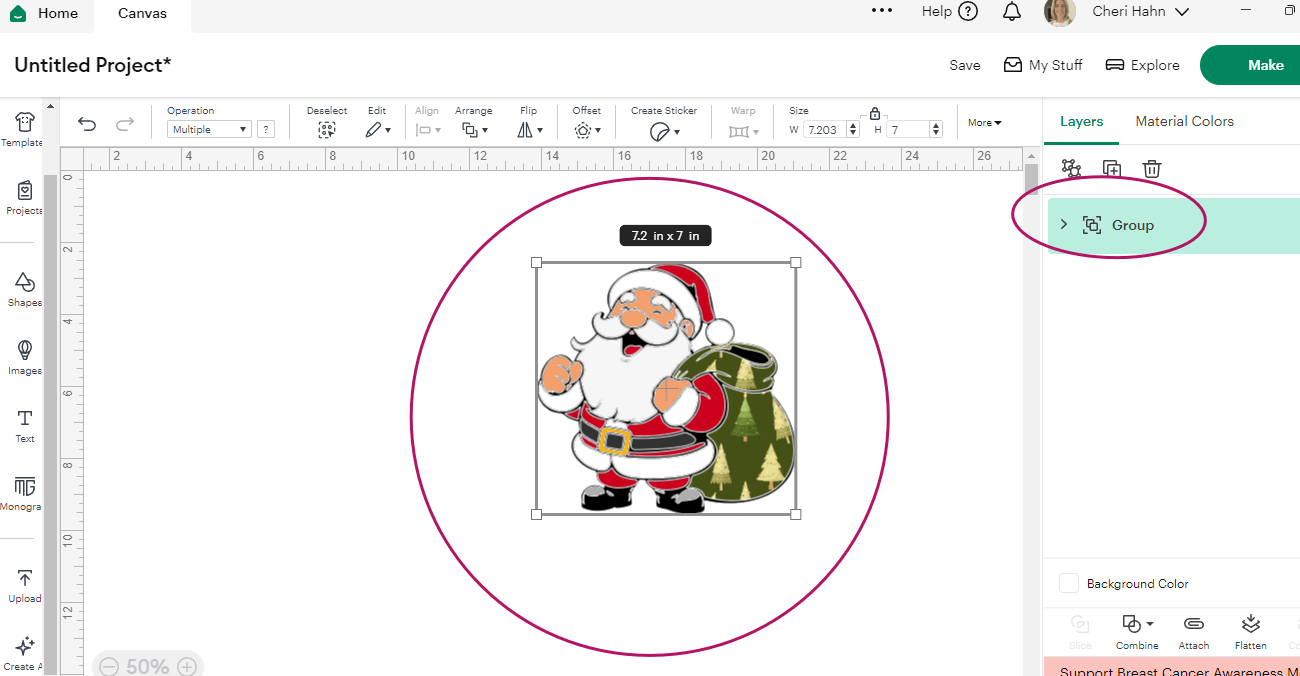Click the Width size input field
The image size is (1300, 676).
tap(824, 129)
